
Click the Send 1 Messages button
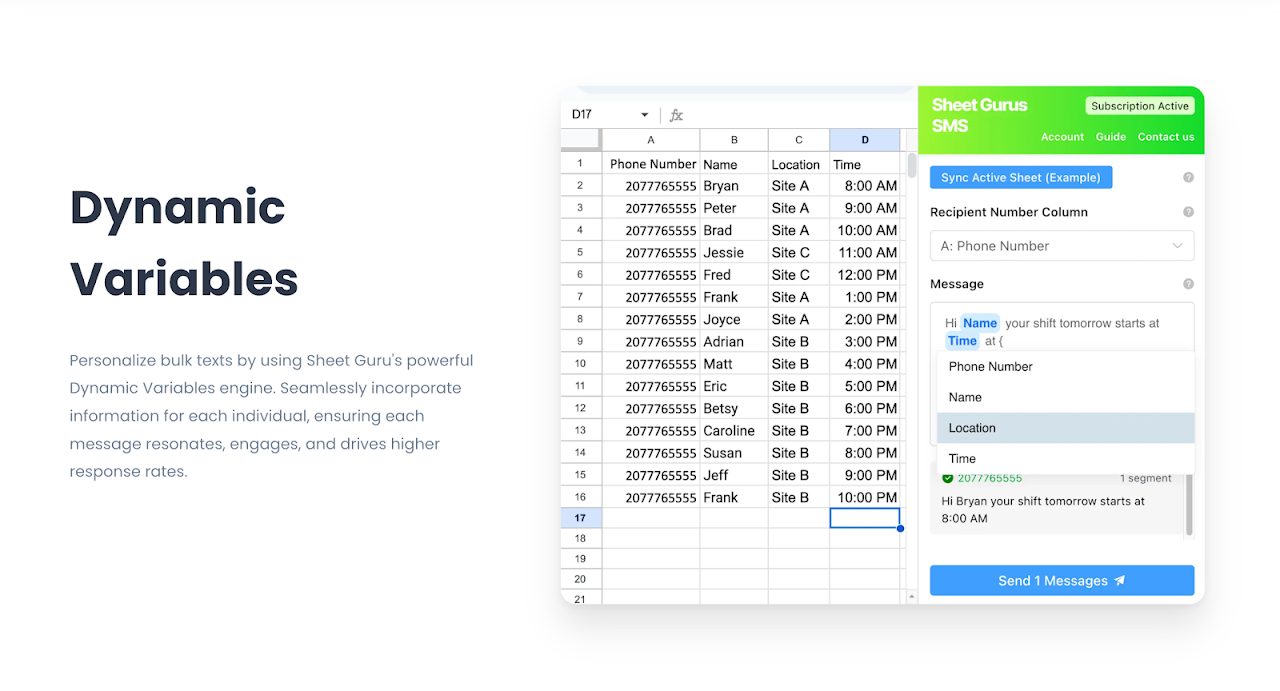tap(1062, 580)
